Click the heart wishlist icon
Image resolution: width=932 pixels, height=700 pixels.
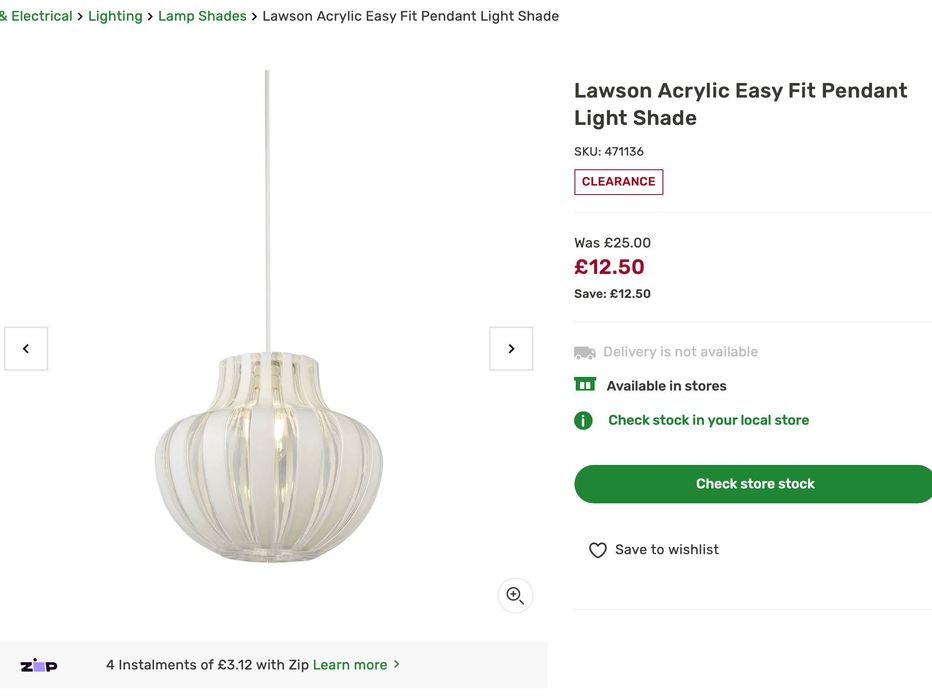coord(598,550)
